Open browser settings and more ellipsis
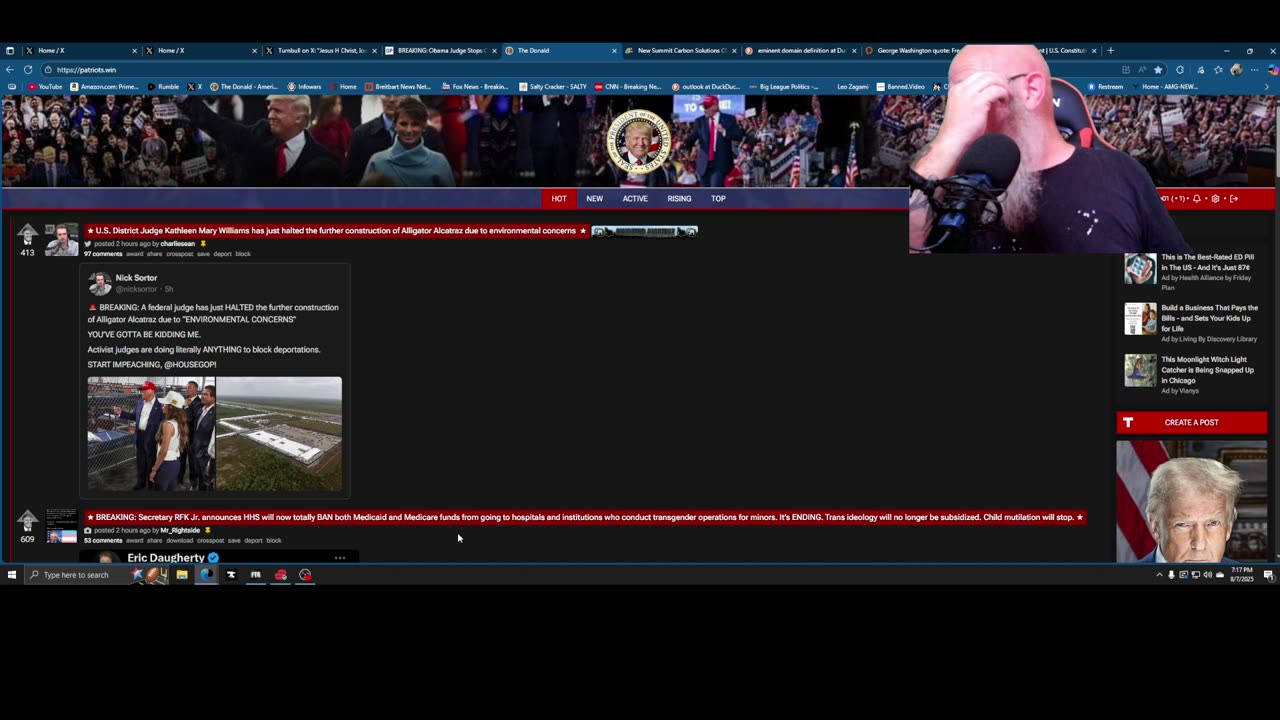 click(x=1255, y=70)
